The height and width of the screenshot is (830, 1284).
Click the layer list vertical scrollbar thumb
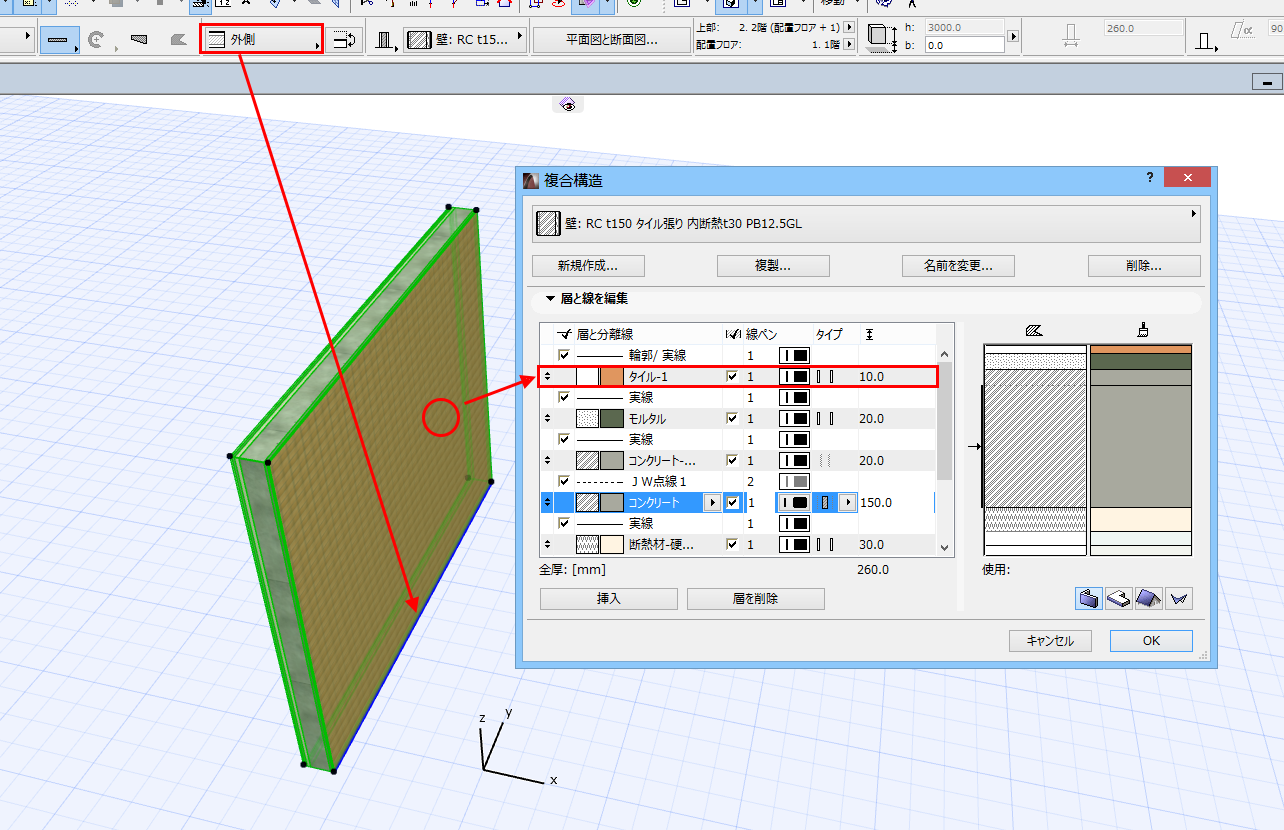(945, 420)
